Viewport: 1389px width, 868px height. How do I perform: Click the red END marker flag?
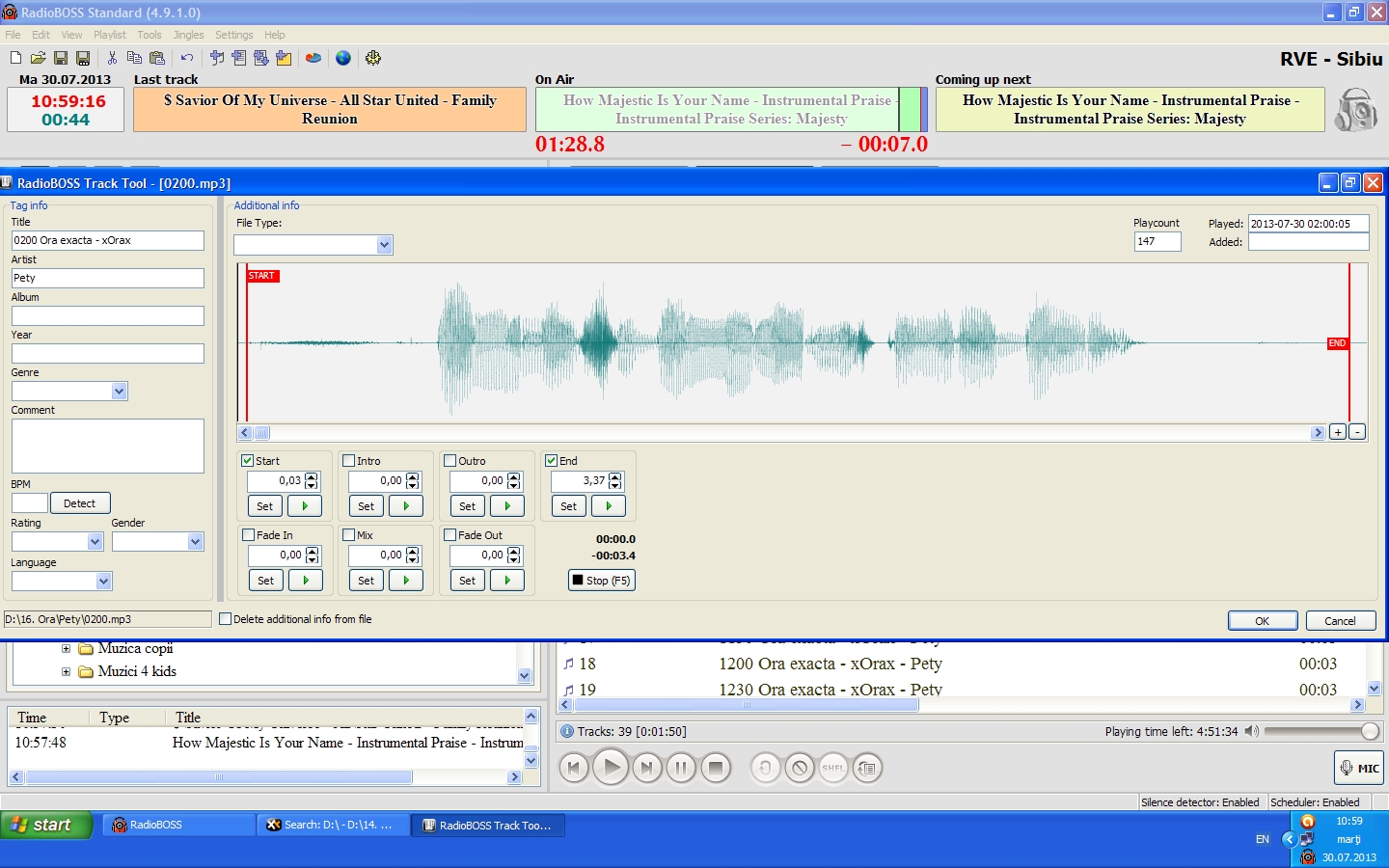pos(1337,343)
